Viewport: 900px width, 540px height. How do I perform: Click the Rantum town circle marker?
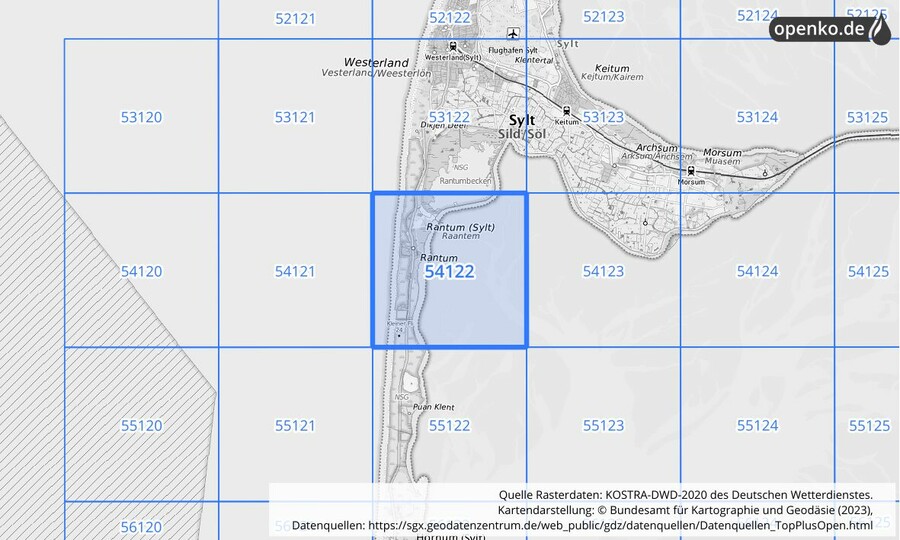[412, 247]
